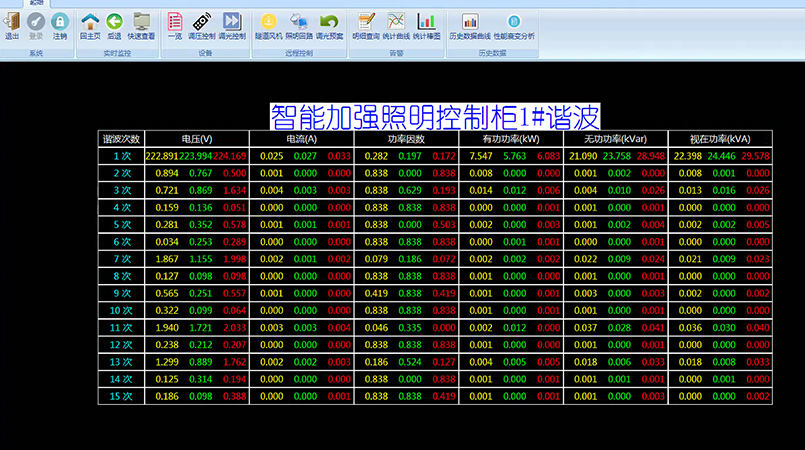Select the 7 次 harmonic row label

pyautogui.click(x=122, y=259)
